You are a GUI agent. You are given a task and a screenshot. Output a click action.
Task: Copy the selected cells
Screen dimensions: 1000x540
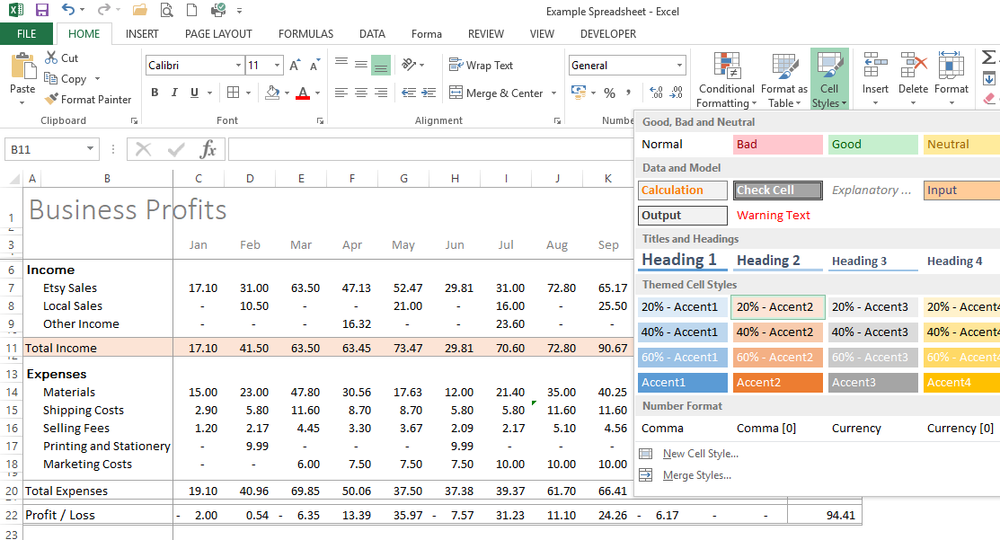(x=65, y=79)
